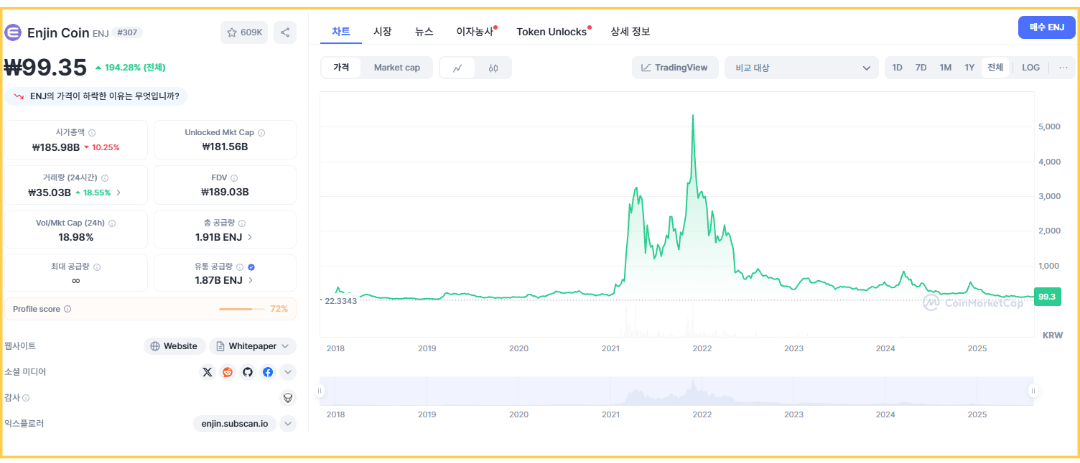This screenshot has width=1080, height=463.
Task: Switch to the 시장 tab
Action: point(382,31)
